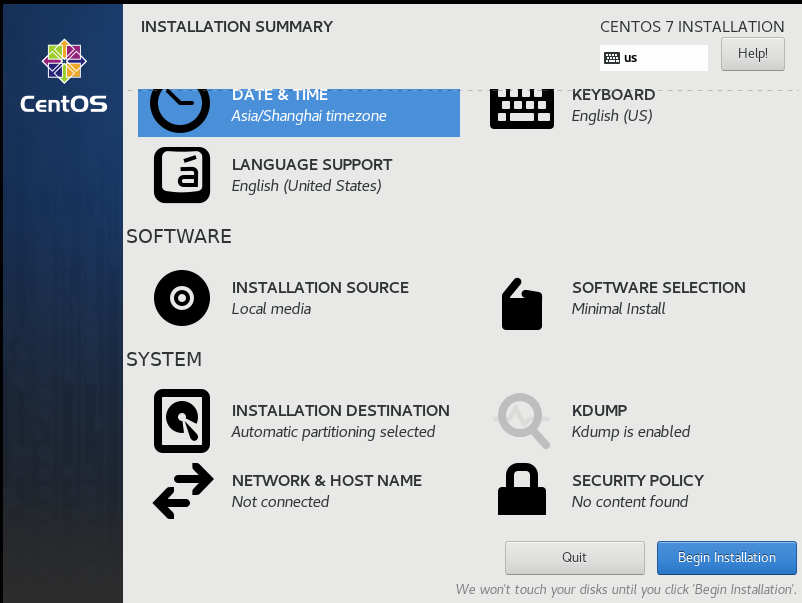The height and width of the screenshot is (603, 802).
Task: Click 'English (US)' keyboard status
Action: 612,116
